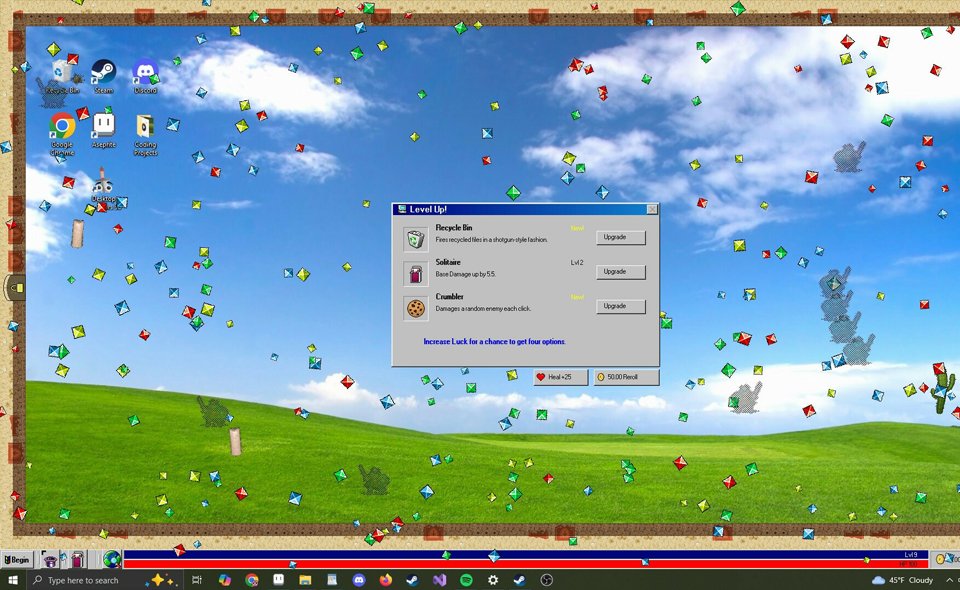
Task: Open Firefox from the Windows taskbar
Action: [386, 580]
